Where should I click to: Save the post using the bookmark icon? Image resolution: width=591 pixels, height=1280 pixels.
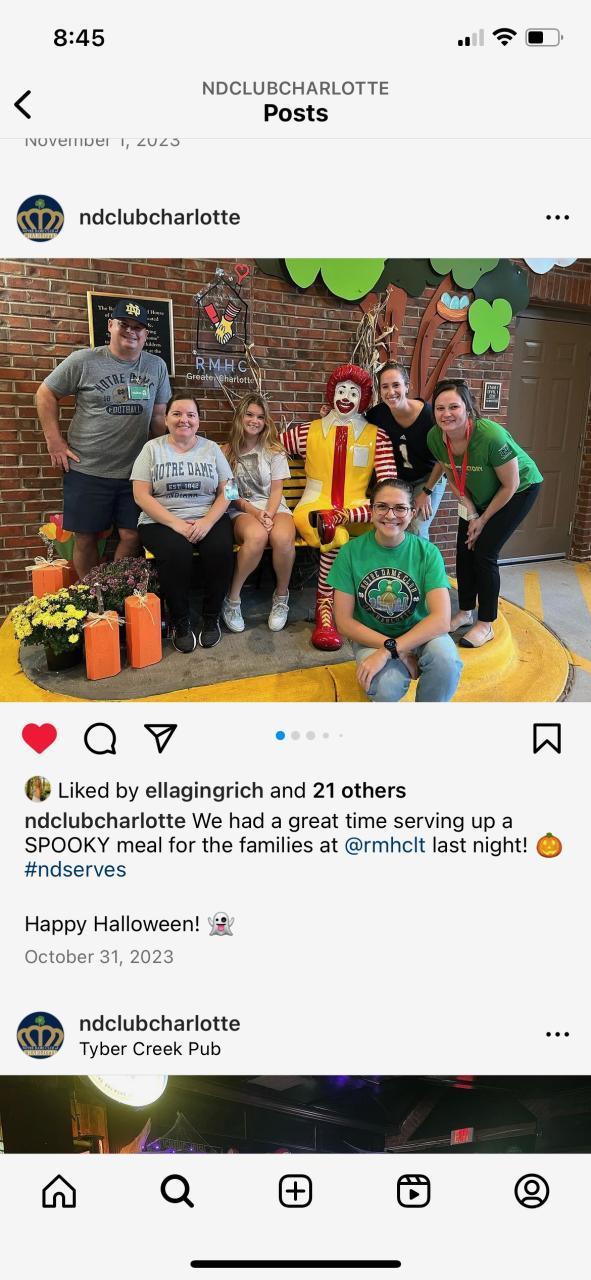pyautogui.click(x=546, y=738)
